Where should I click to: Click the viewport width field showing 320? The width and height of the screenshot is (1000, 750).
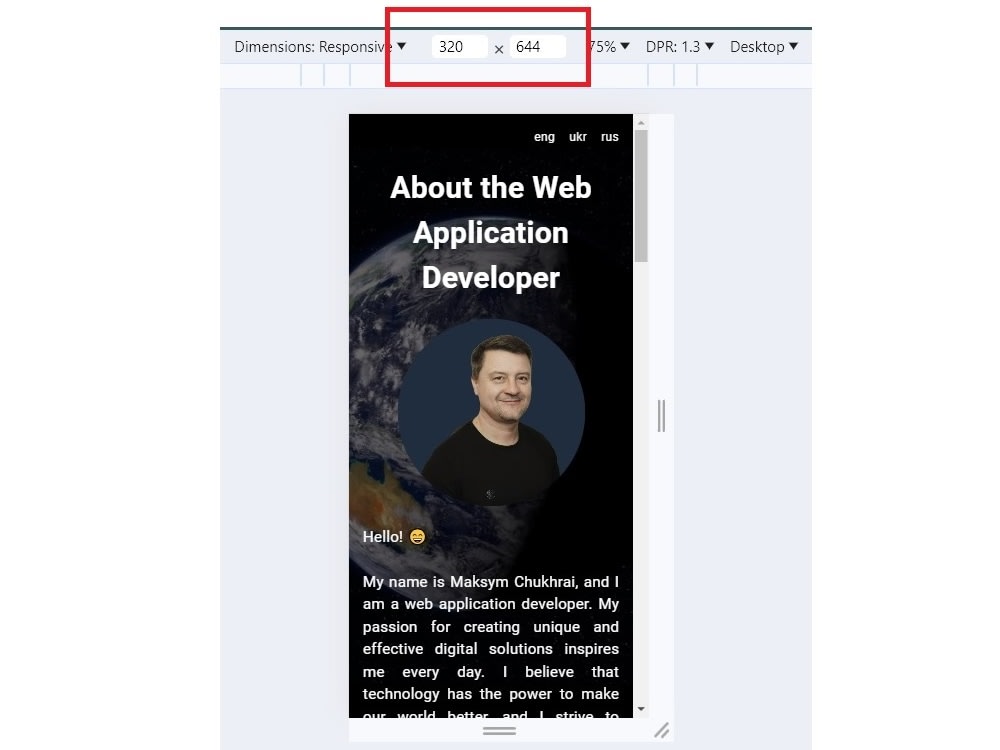[458, 46]
